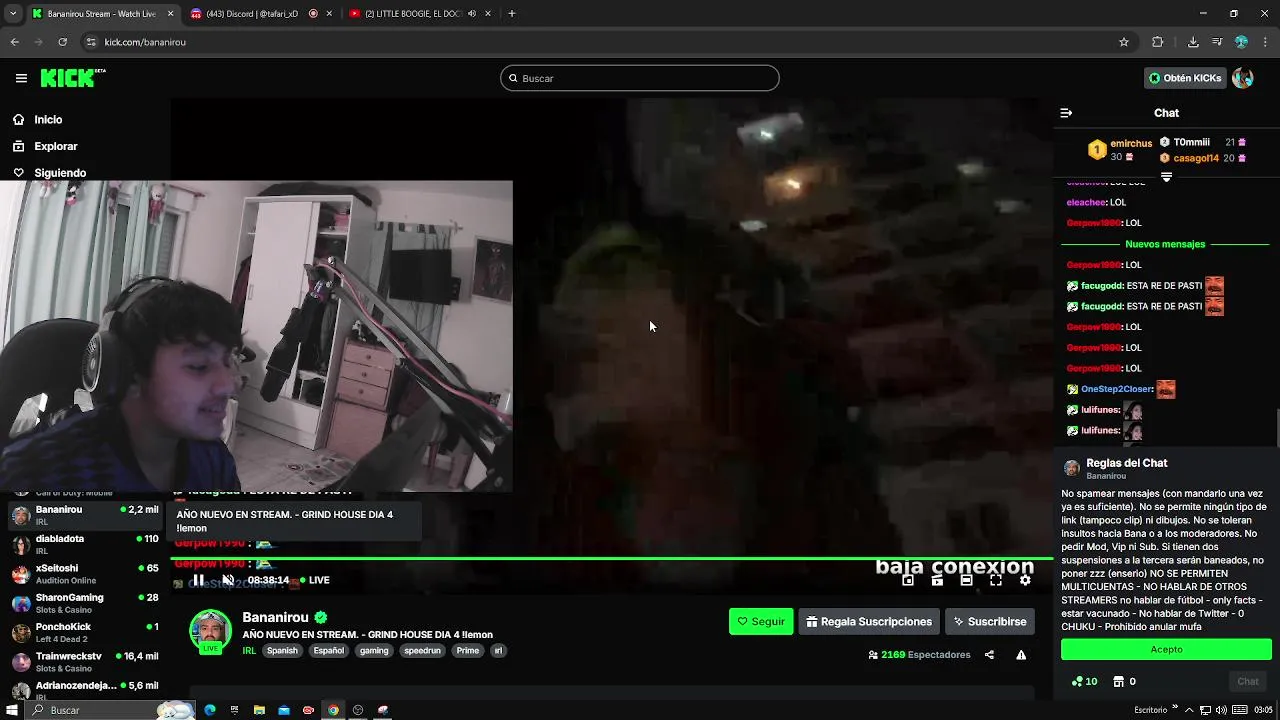Click Nuevos mensajes divider label

(1165, 244)
